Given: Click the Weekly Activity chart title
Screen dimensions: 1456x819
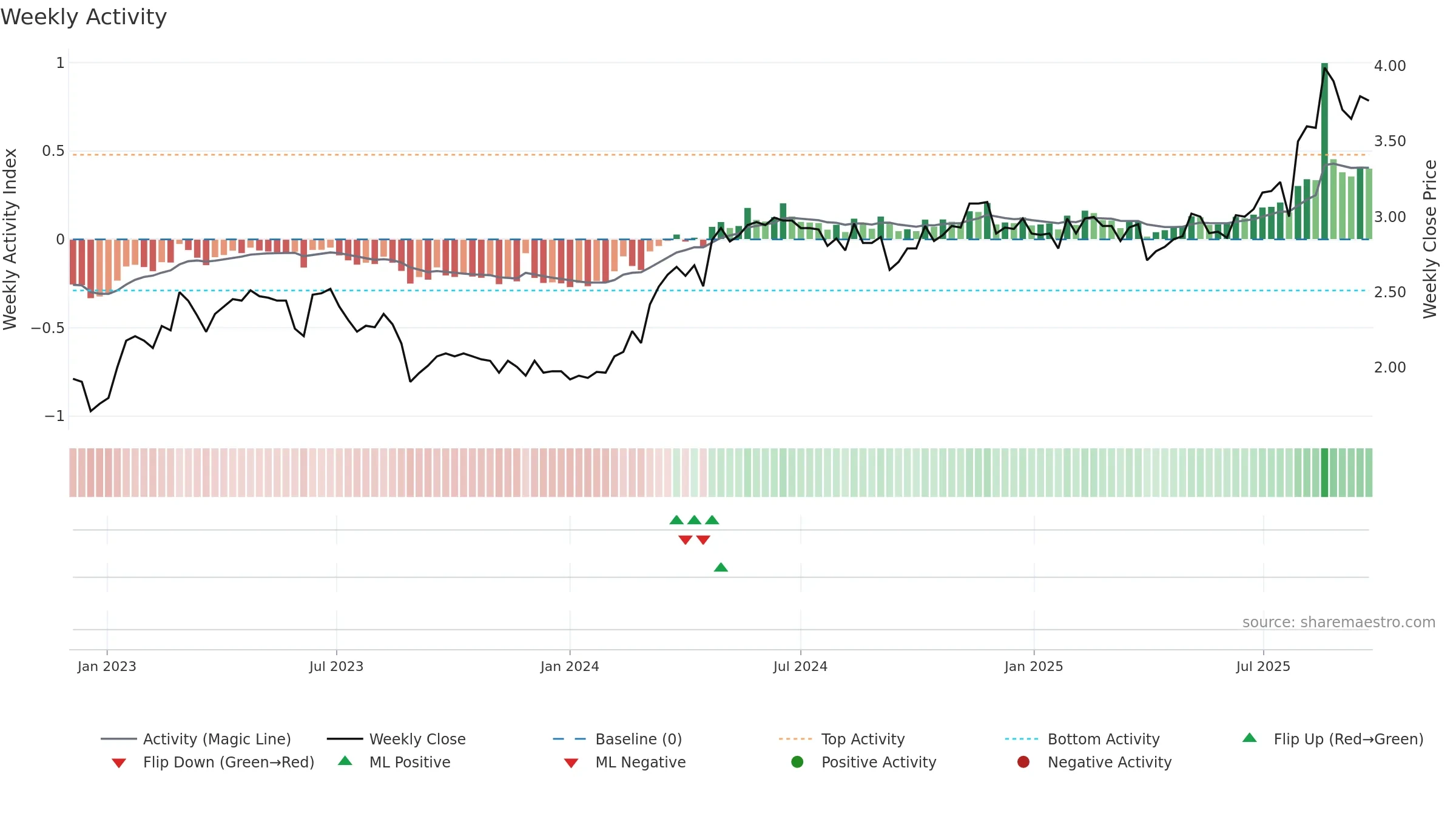Looking at the screenshot, I should [x=83, y=17].
